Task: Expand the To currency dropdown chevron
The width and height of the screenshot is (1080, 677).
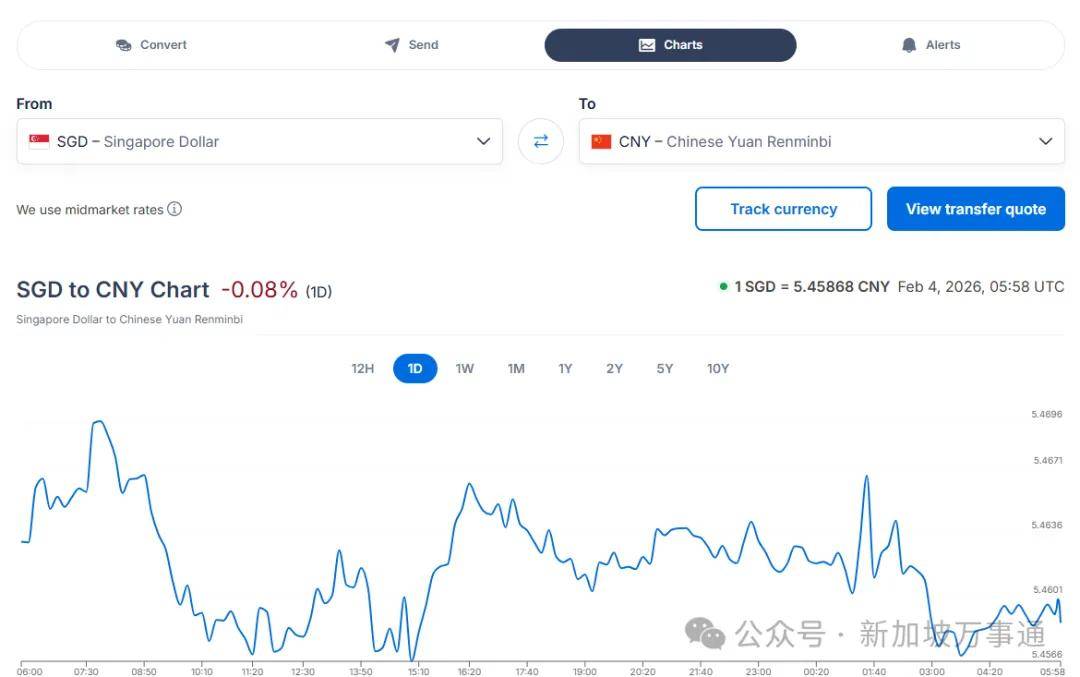Action: point(1046,141)
